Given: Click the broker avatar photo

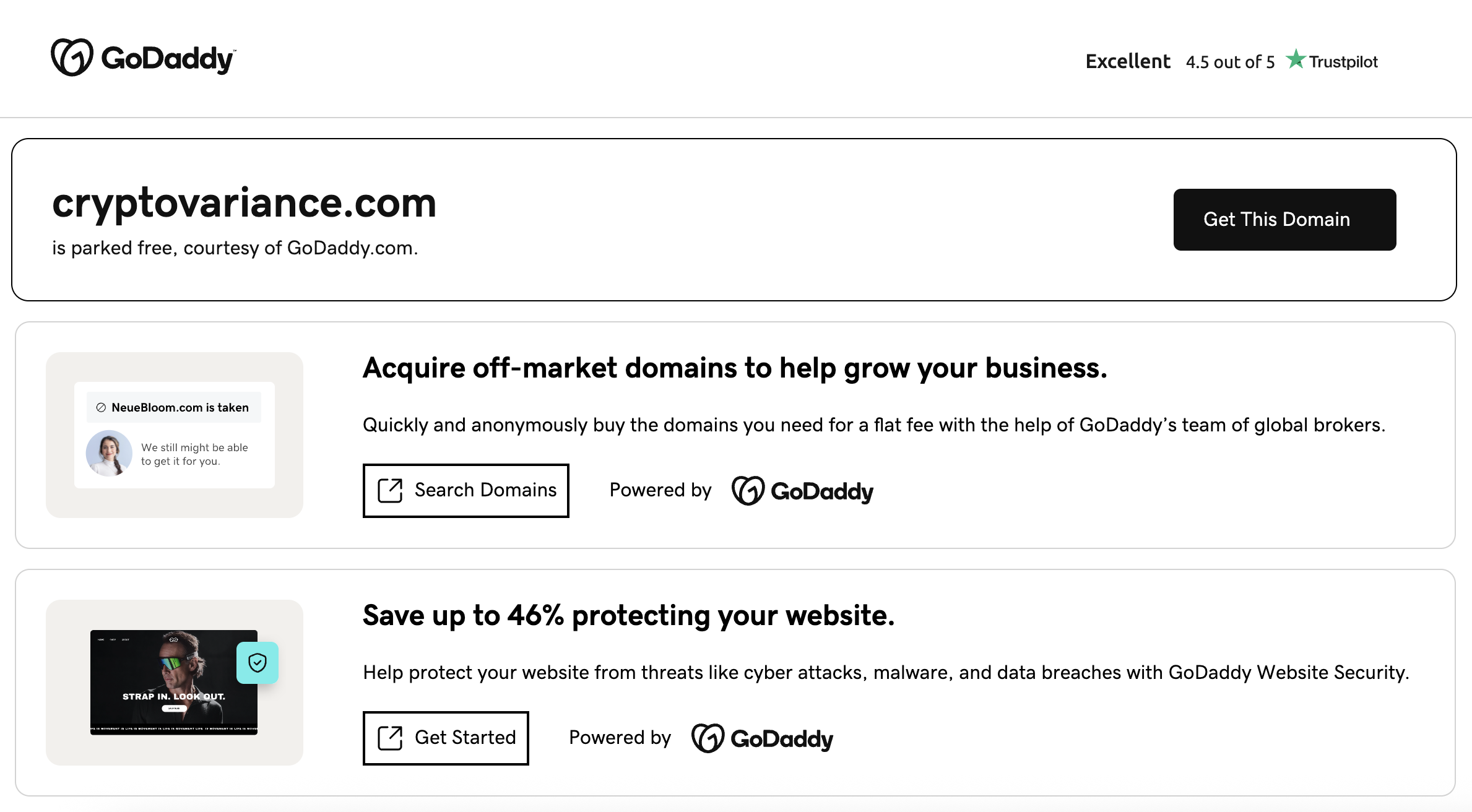Looking at the screenshot, I should (x=109, y=453).
